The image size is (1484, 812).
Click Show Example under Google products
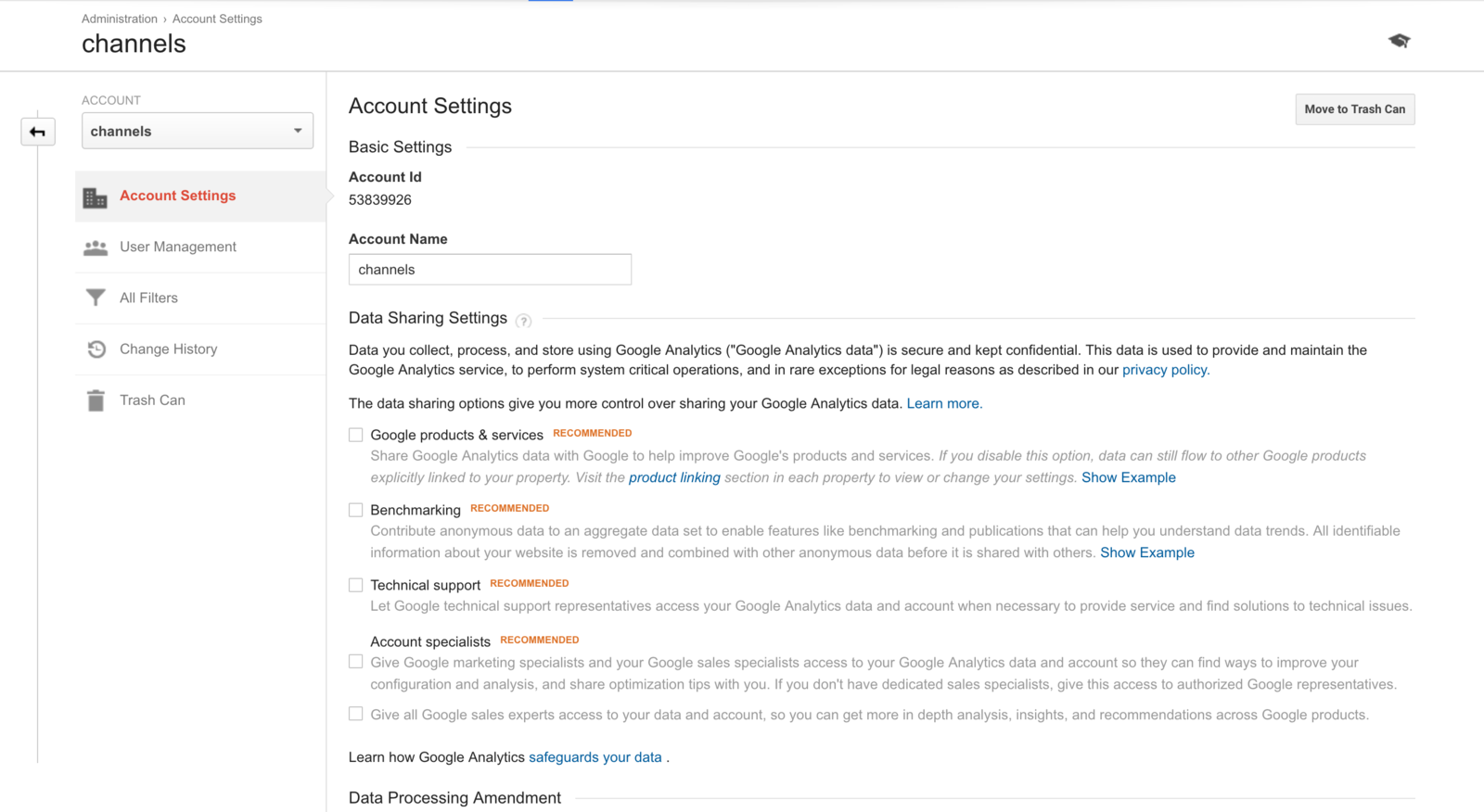[1129, 477]
